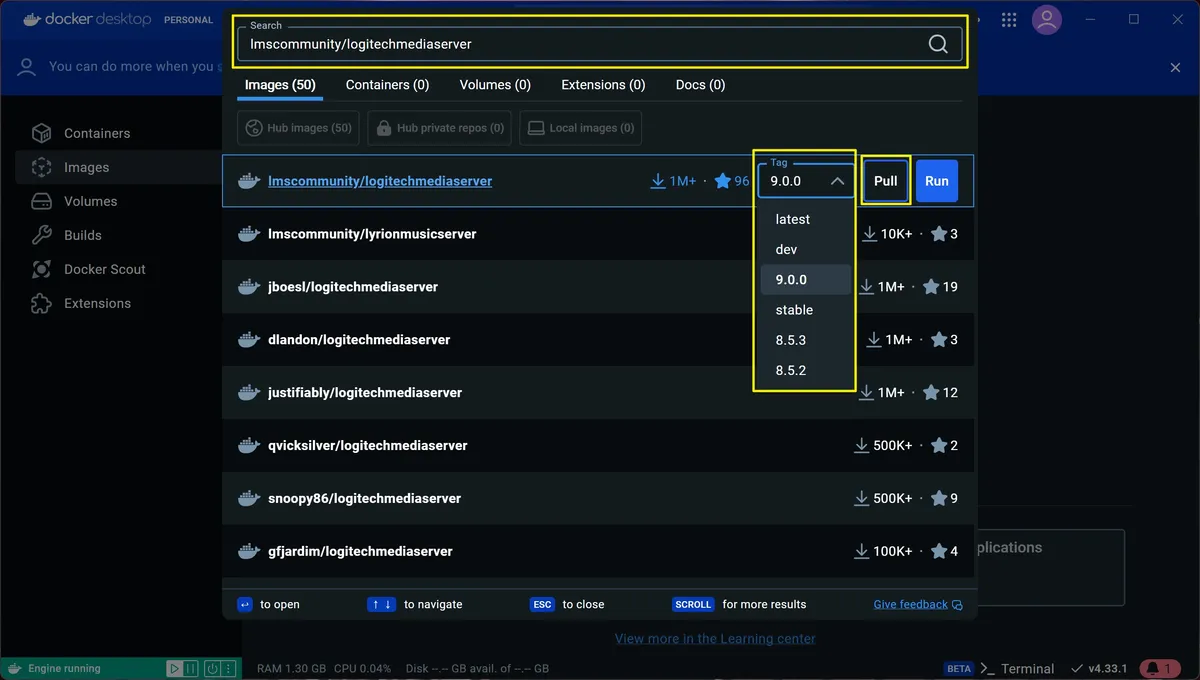
Task: Choose the 'latest' tag option
Action: (x=806, y=219)
